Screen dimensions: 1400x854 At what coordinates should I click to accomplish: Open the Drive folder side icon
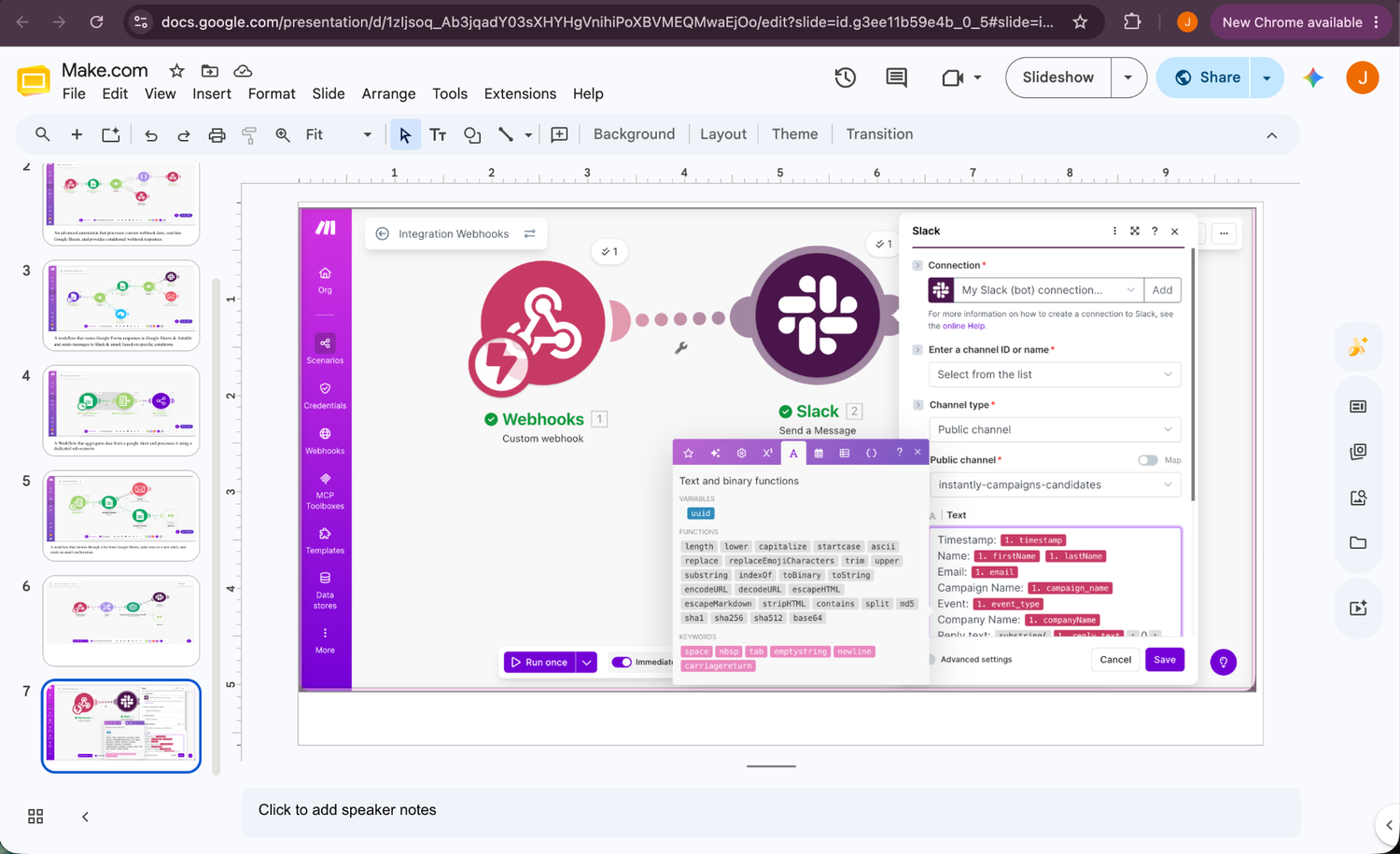pyautogui.click(x=1358, y=543)
